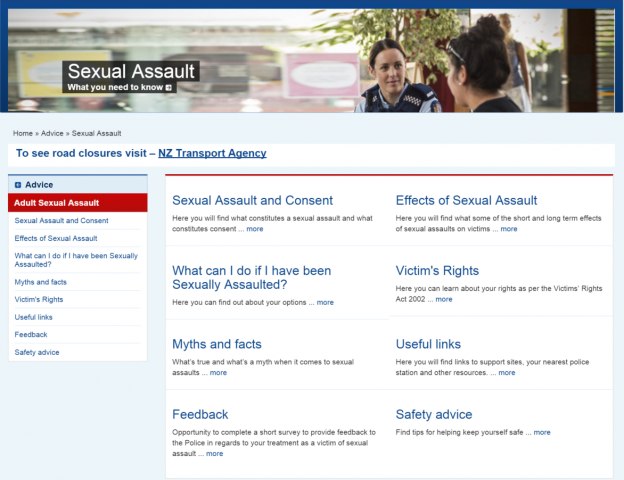
Task: Open Victim's Rights in sidebar
Action: (x=39, y=300)
